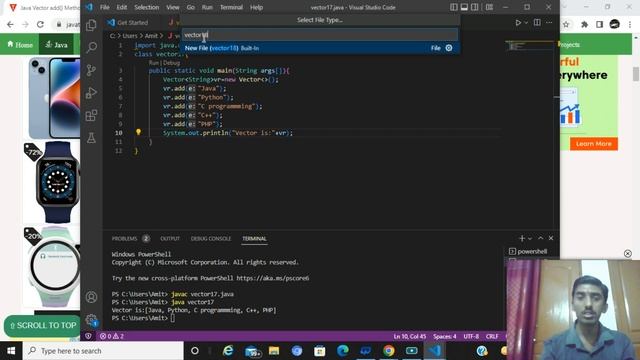Click the file name input containing vector18
Viewport: 640px width, 360px height.
tap(320, 35)
